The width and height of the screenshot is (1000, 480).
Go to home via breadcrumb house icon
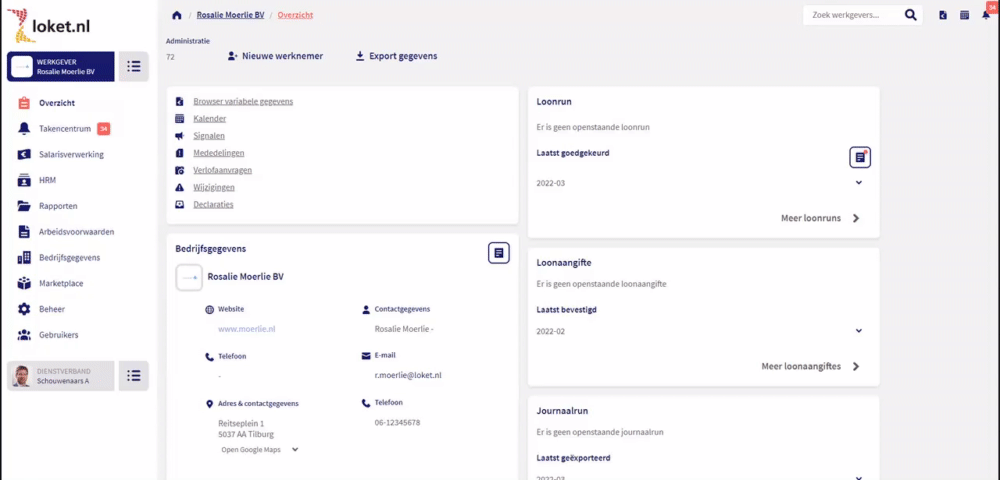click(x=177, y=15)
